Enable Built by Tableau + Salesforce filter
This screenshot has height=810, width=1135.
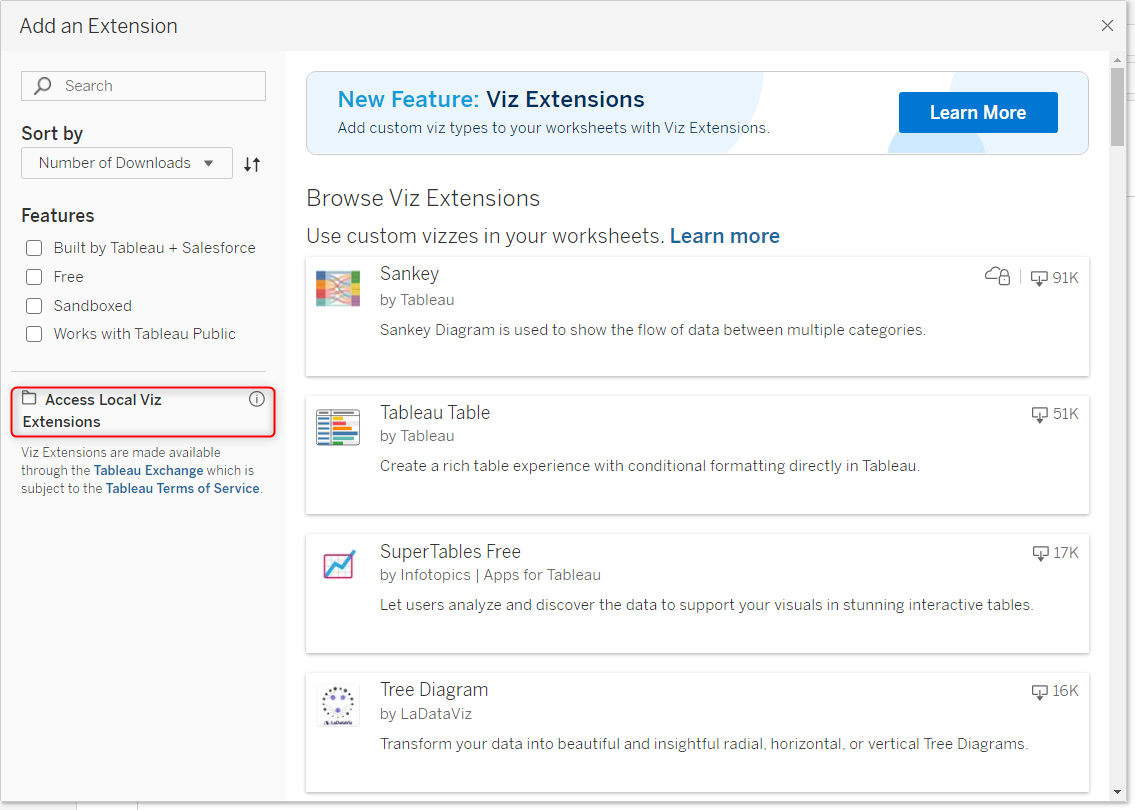[x=34, y=248]
